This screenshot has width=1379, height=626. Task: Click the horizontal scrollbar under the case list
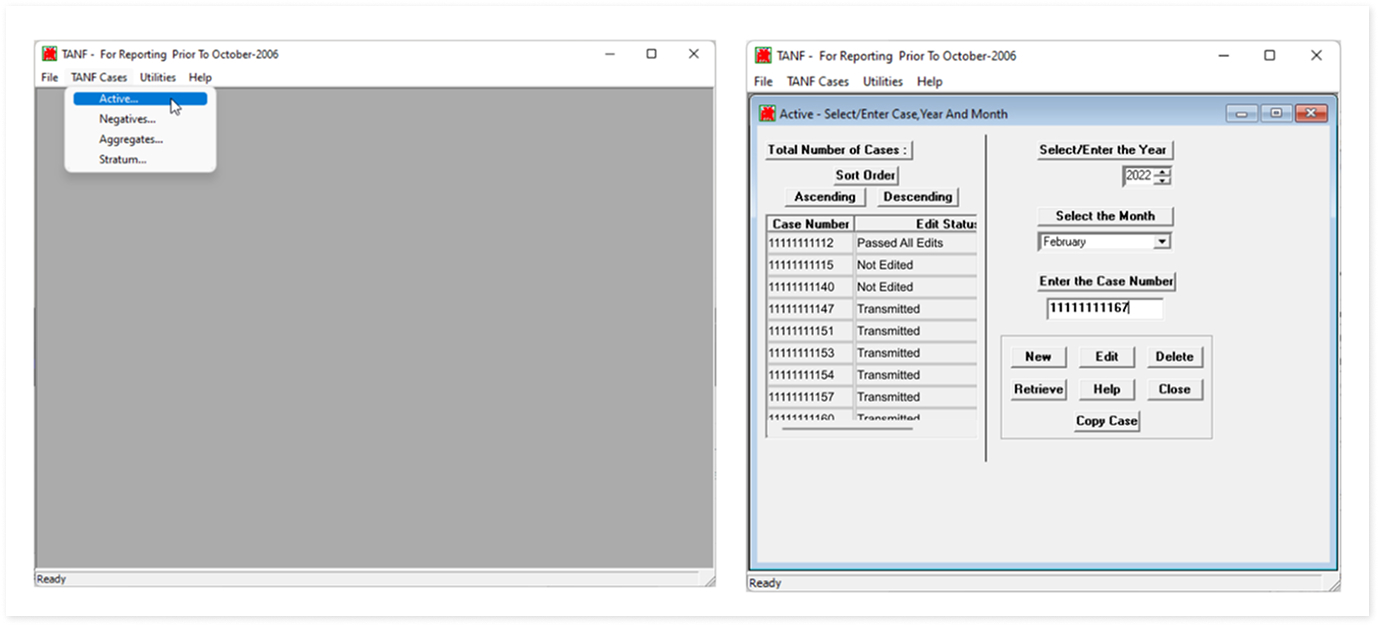click(848, 429)
